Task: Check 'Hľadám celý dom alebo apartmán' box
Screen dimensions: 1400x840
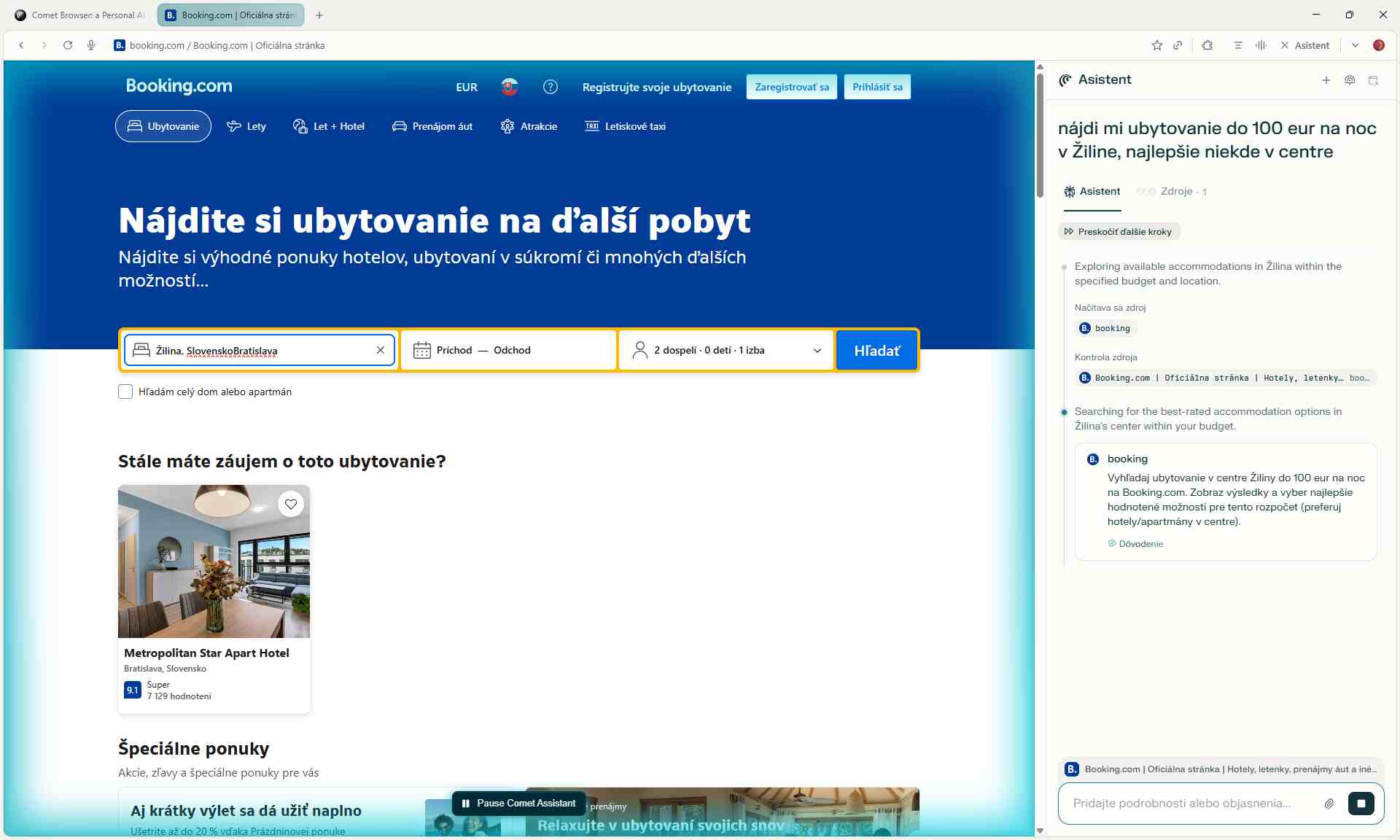Action: pyautogui.click(x=125, y=392)
